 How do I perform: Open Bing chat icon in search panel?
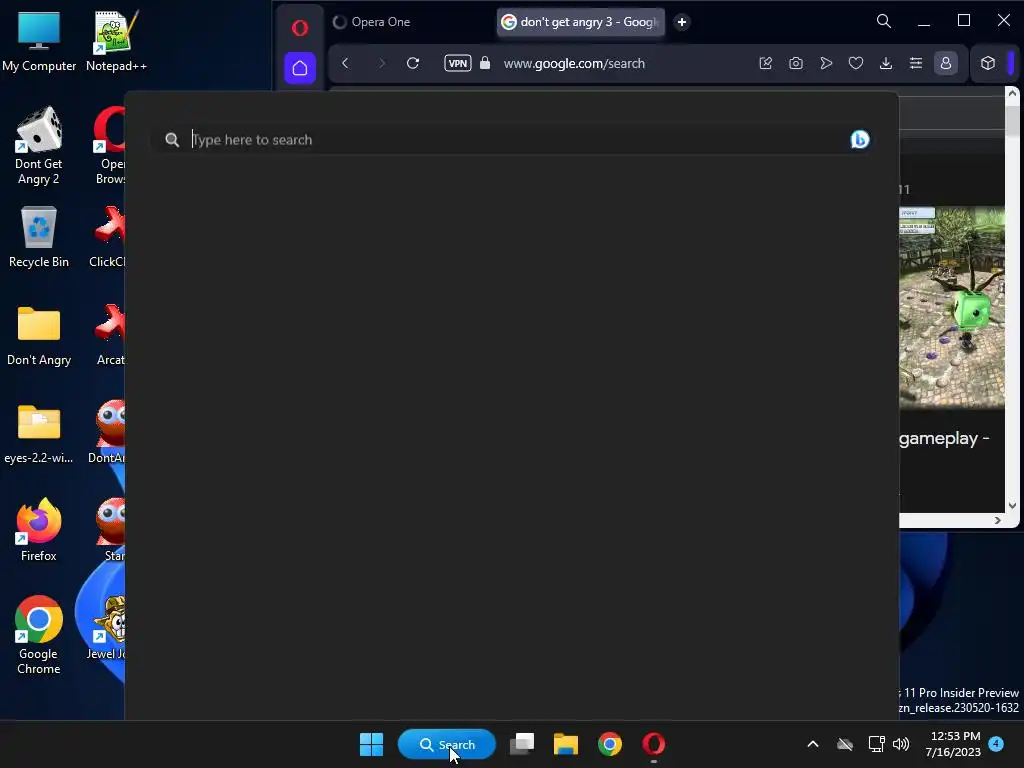pyautogui.click(x=859, y=139)
